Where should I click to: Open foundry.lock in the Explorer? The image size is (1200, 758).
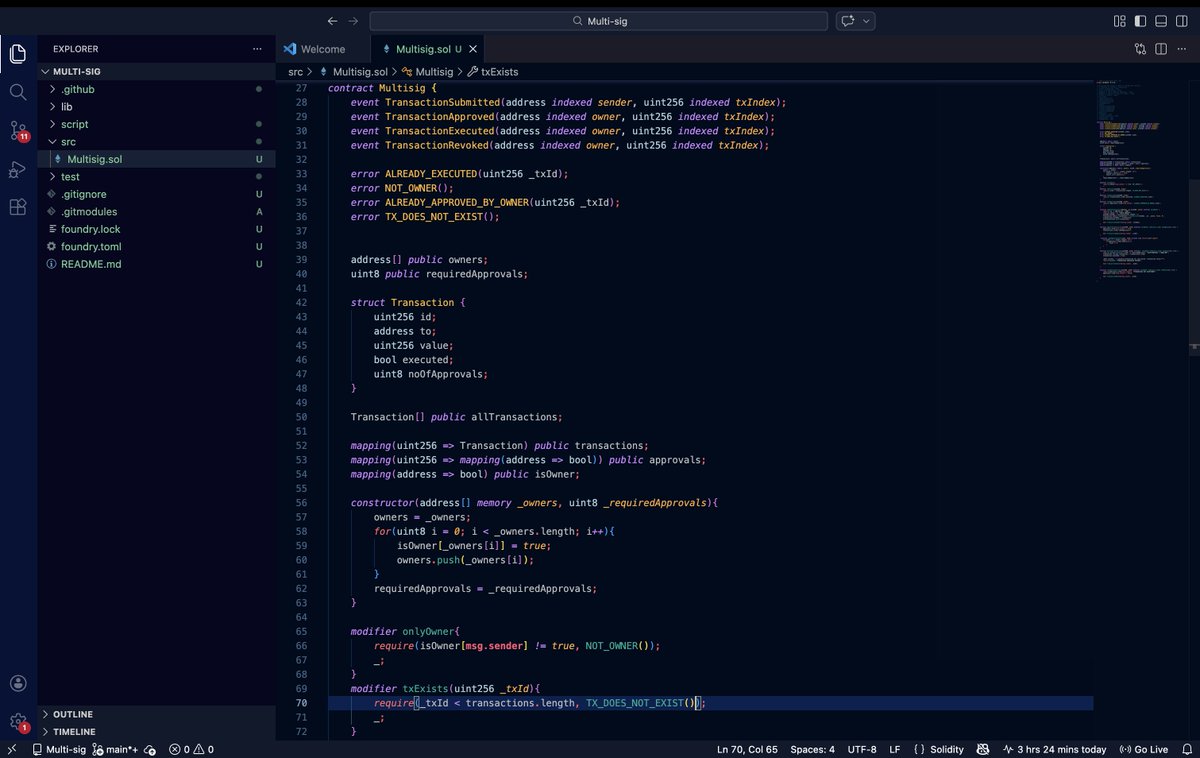point(156,229)
